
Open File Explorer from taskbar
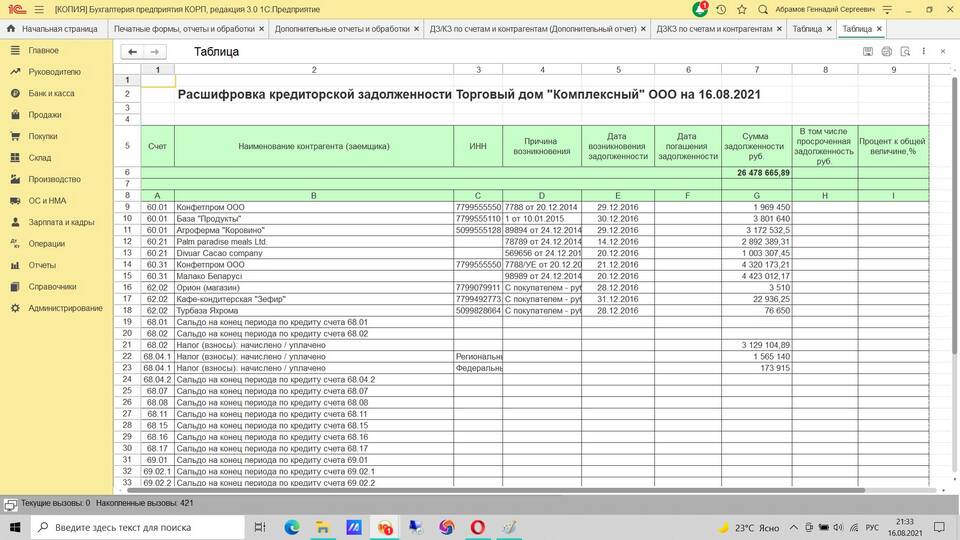(323, 527)
